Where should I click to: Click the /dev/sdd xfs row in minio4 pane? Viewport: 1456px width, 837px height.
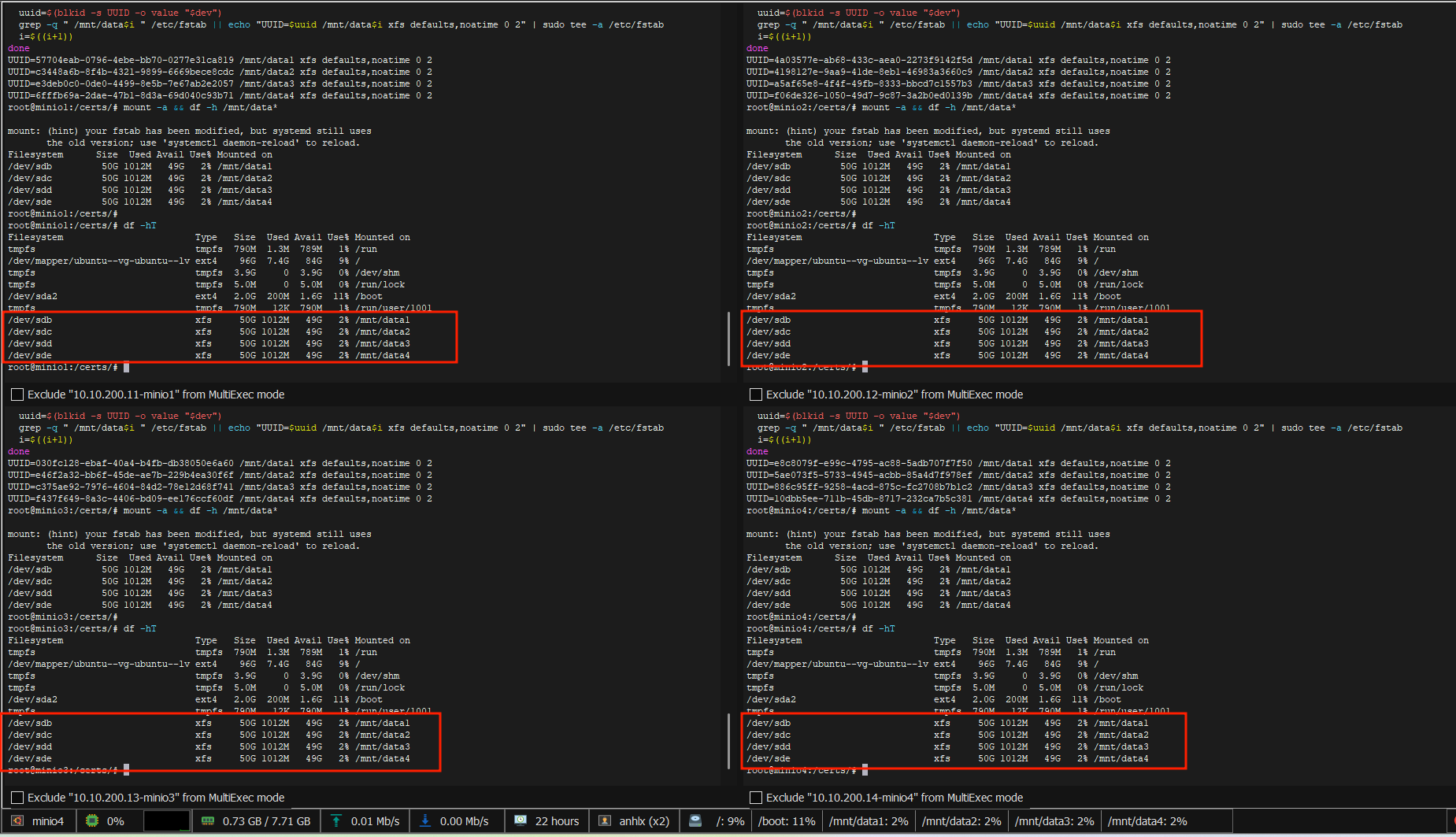pyautogui.click(x=947, y=746)
